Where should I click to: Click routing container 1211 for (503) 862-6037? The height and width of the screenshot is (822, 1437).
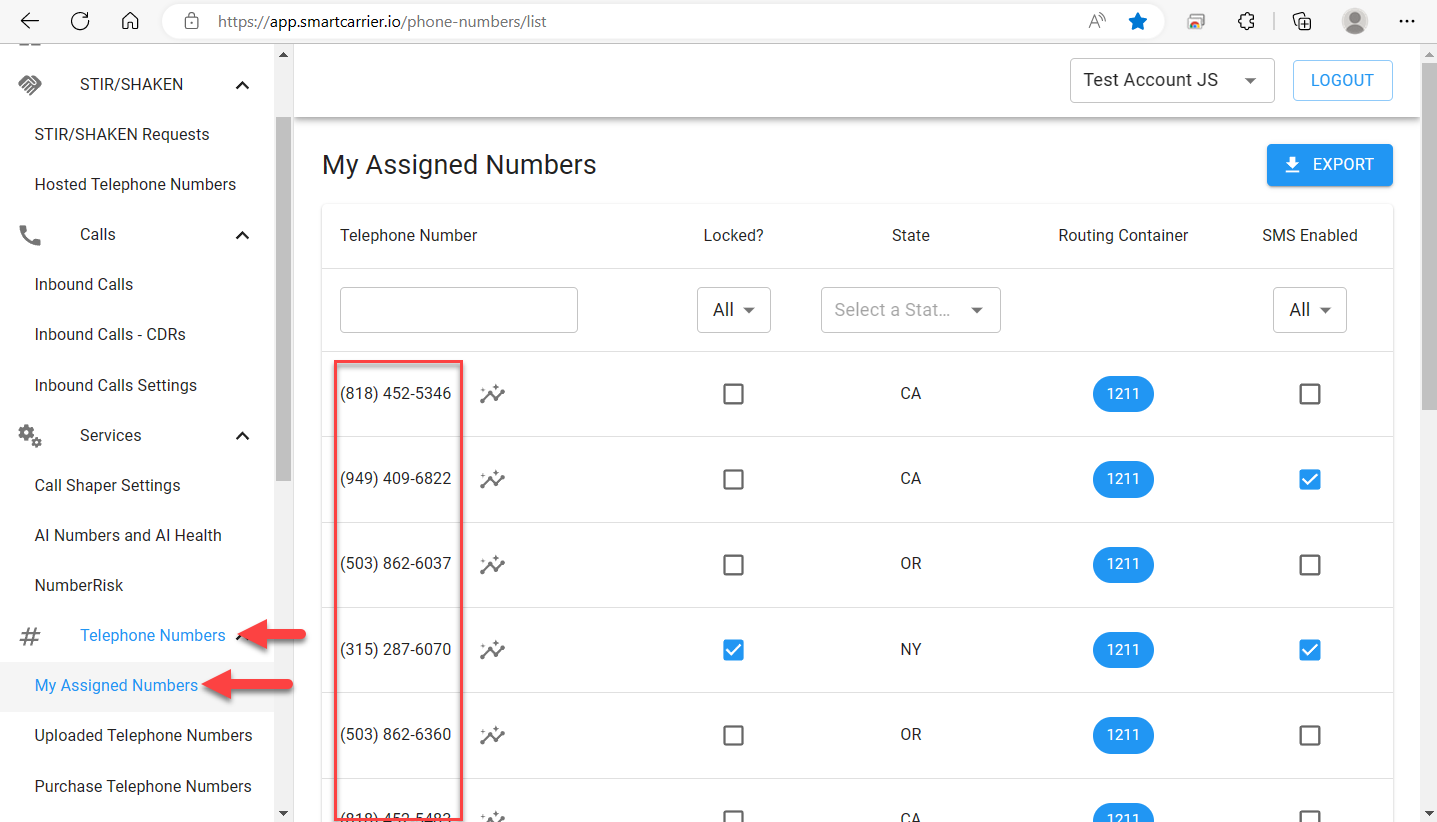(1123, 564)
